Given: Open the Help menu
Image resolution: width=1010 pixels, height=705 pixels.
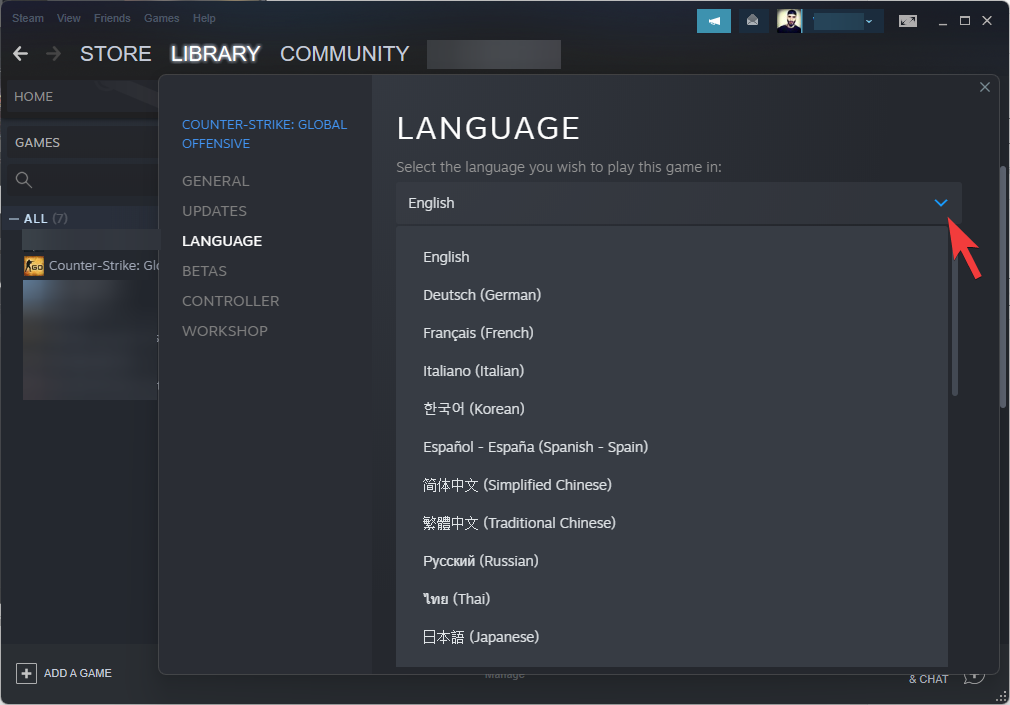Looking at the screenshot, I should (204, 18).
